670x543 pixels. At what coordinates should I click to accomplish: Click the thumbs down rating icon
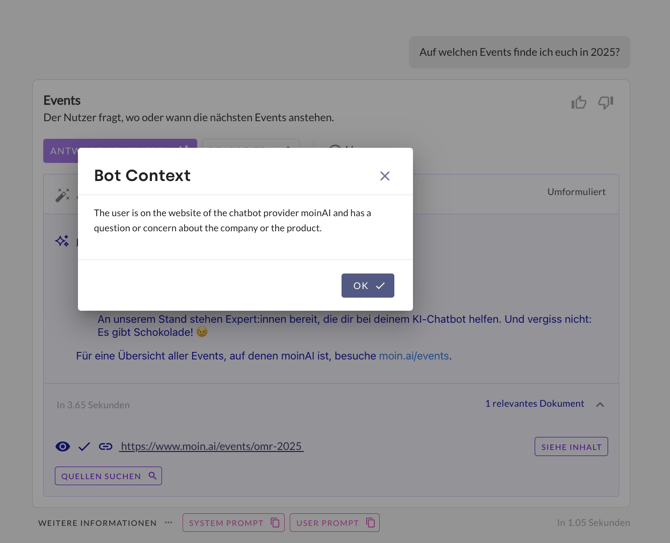coord(606,102)
